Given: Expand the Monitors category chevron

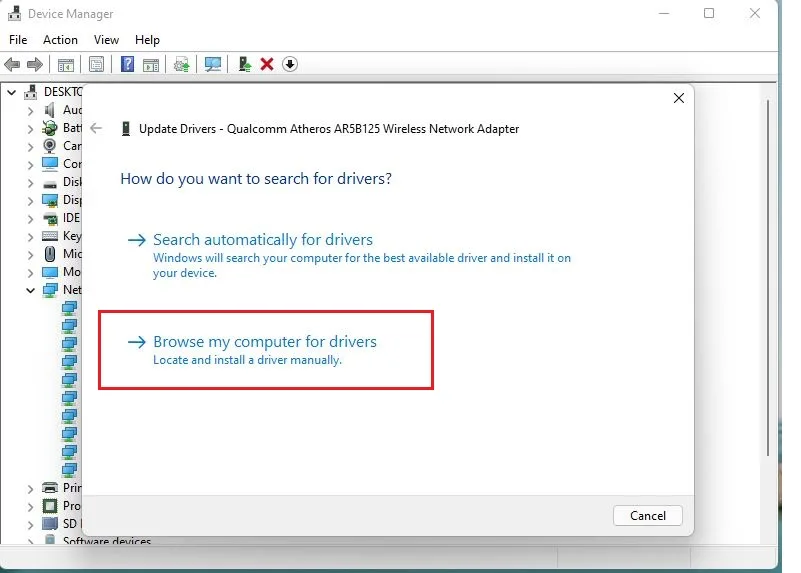Looking at the screenshot, I should click(x=30, y=273).
